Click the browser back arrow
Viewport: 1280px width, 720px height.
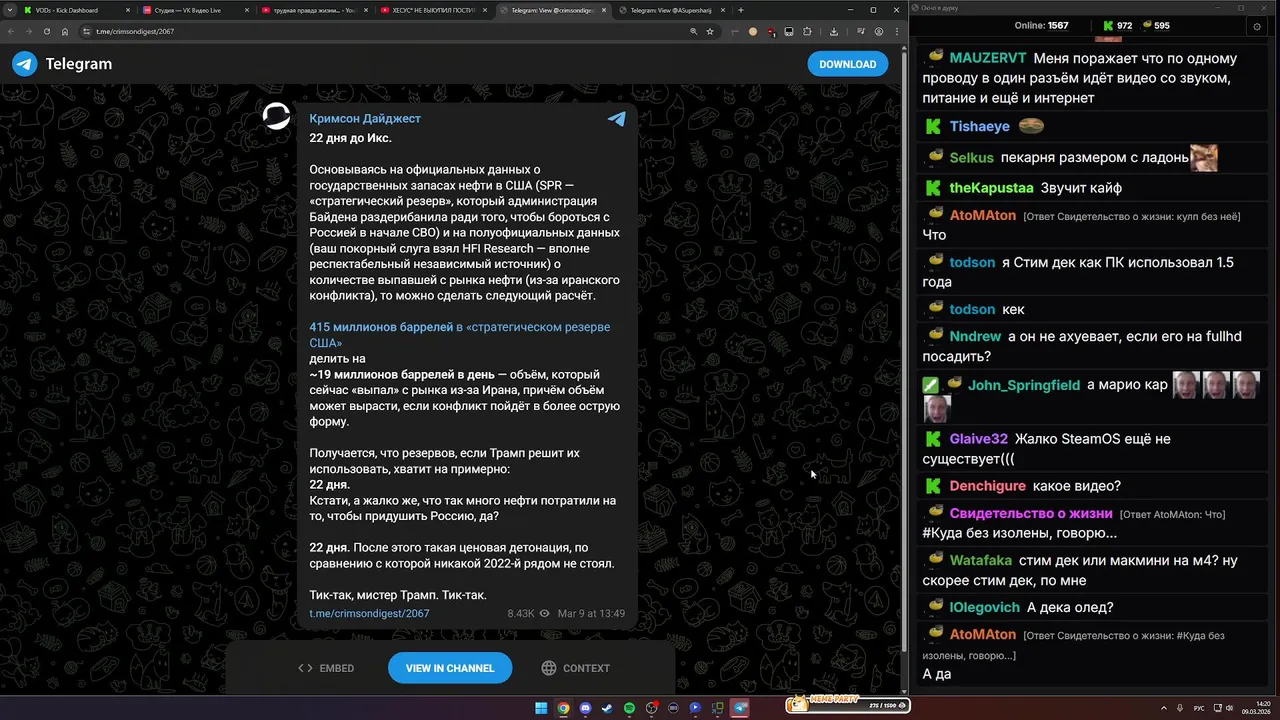click(x=12, y=31)
